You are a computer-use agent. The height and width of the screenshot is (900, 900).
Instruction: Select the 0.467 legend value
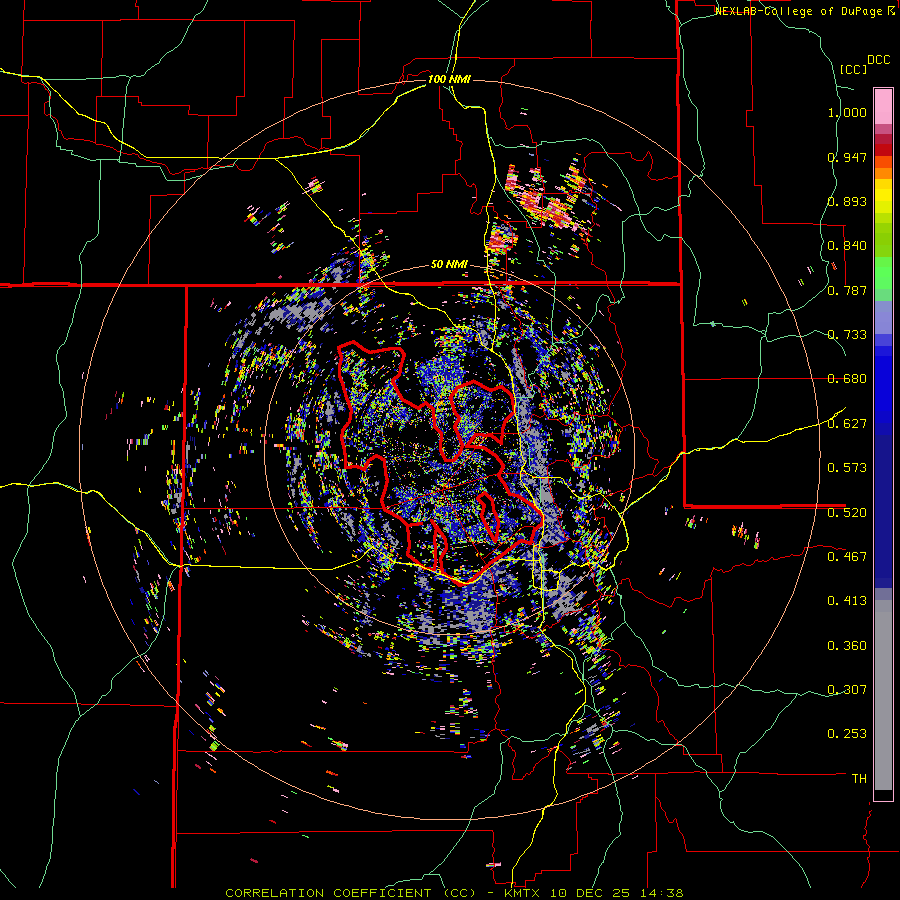click(847, 557)
